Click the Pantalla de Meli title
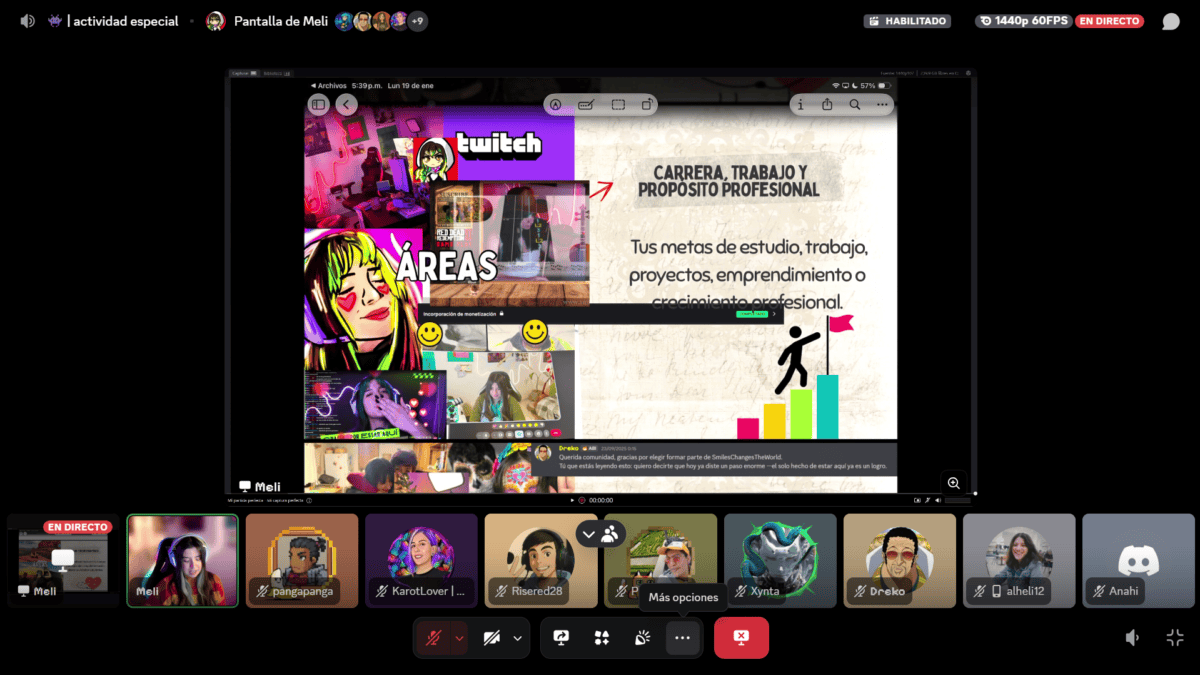The image size is (1200, 675). point(281,21)
